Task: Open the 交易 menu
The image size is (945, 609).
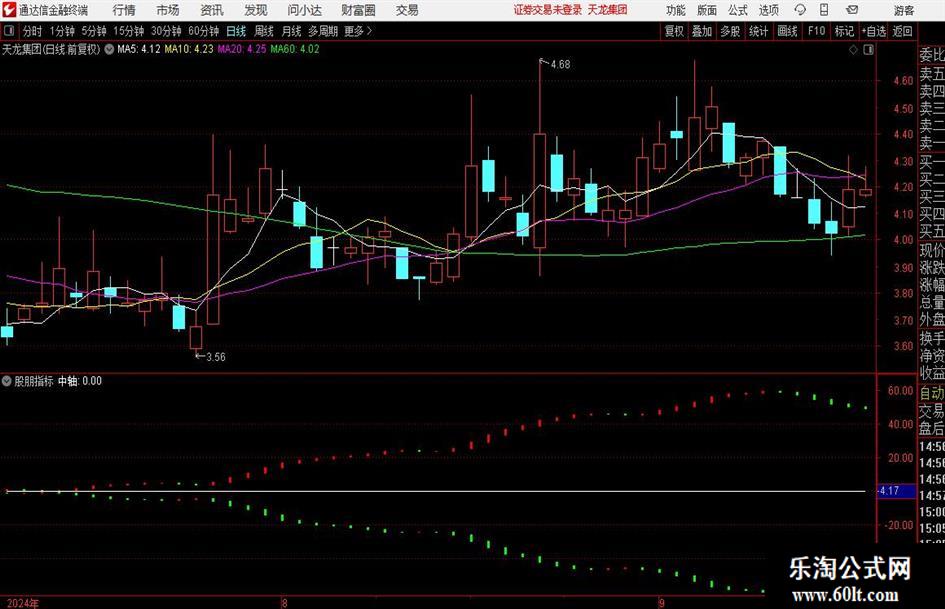Action: pos(407,10)
